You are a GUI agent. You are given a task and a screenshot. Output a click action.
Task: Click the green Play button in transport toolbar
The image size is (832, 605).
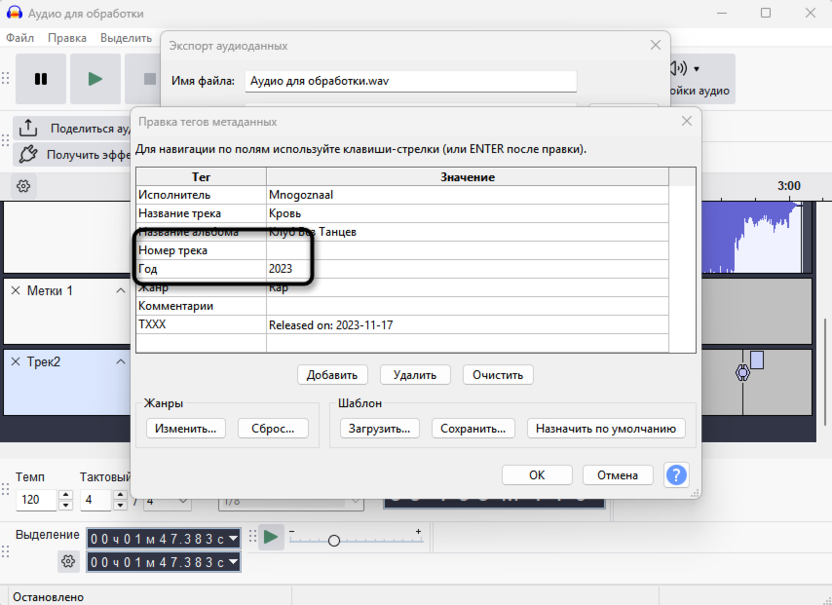point(96,79)
